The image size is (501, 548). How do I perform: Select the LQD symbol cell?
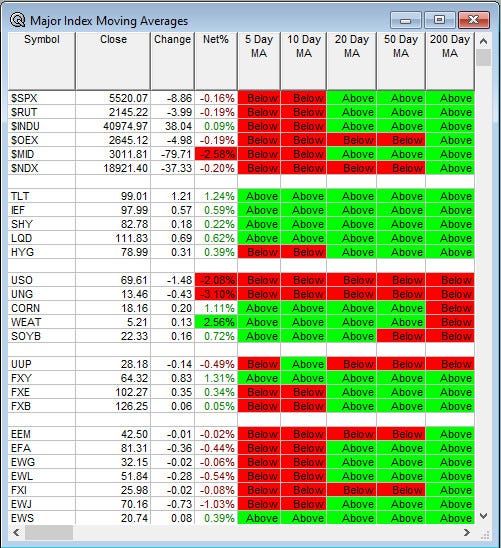pyautogui.click(x=42, y=238)
